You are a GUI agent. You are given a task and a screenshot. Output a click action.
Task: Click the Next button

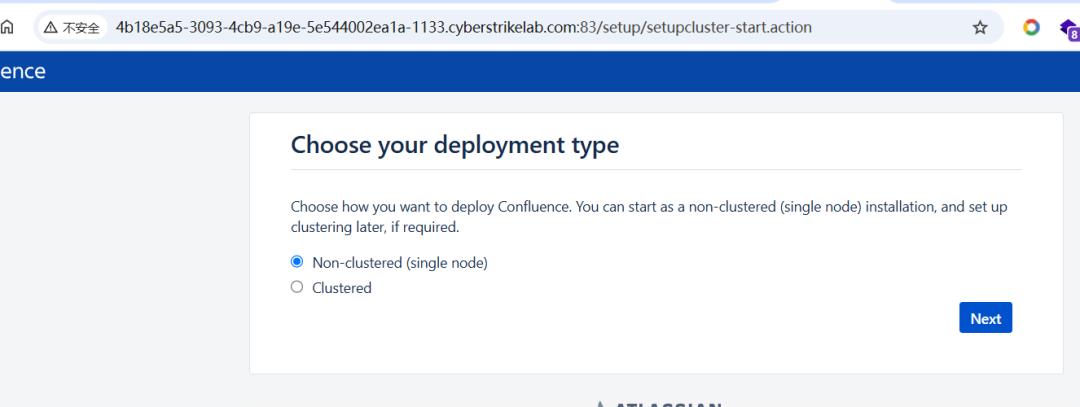click(x=986, y=318)
